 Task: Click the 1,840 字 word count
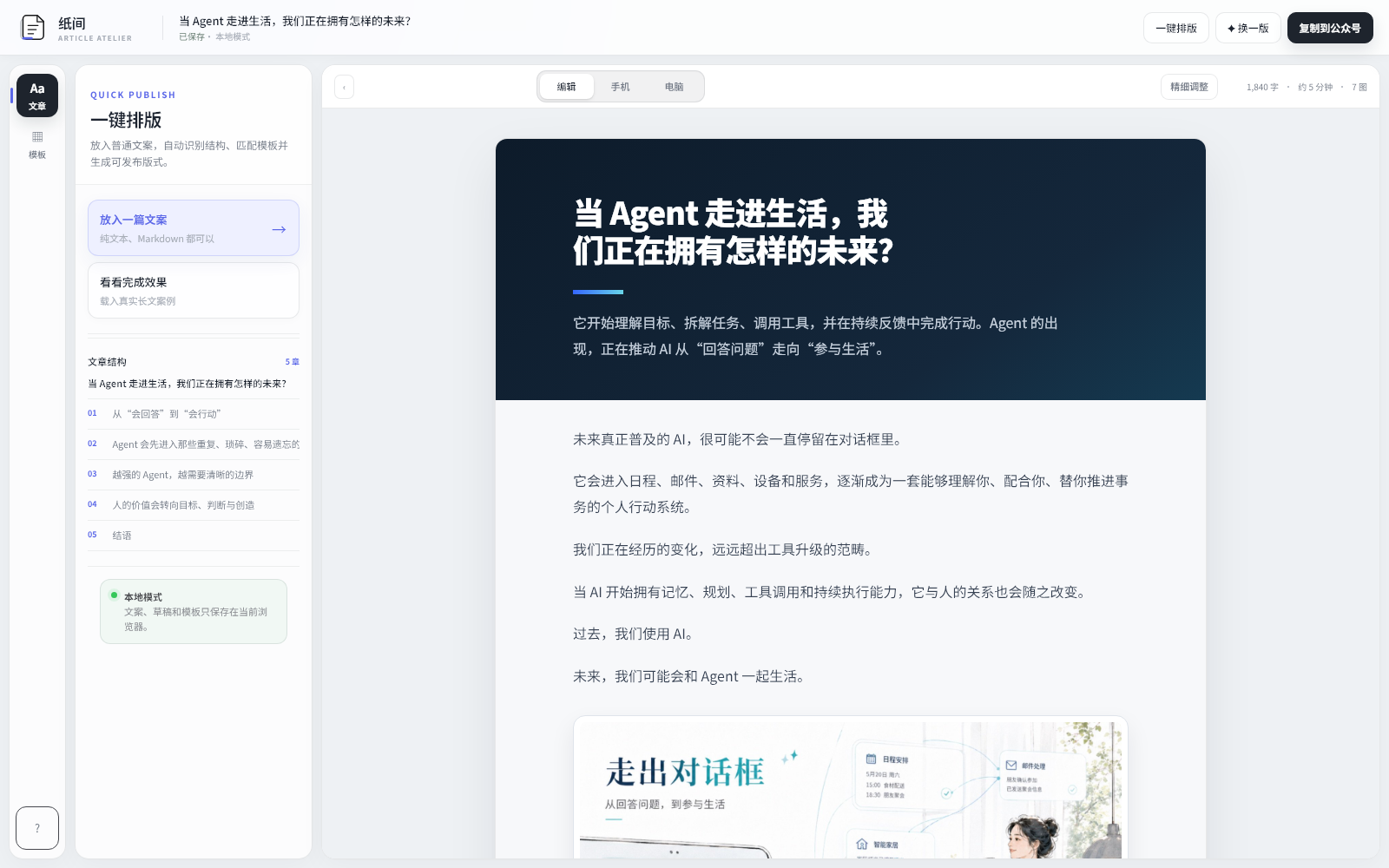1262,87
